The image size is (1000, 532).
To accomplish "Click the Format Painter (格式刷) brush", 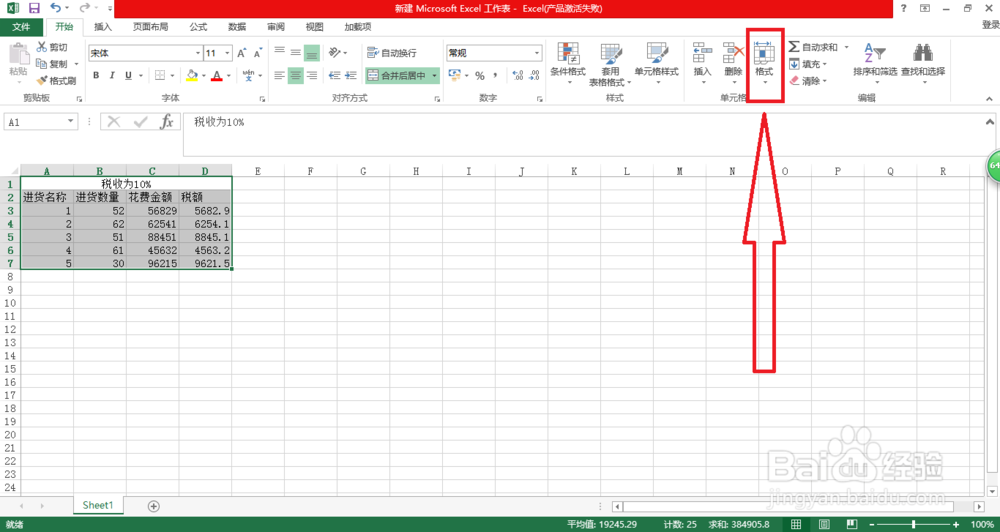I will [x=41, y=81].
